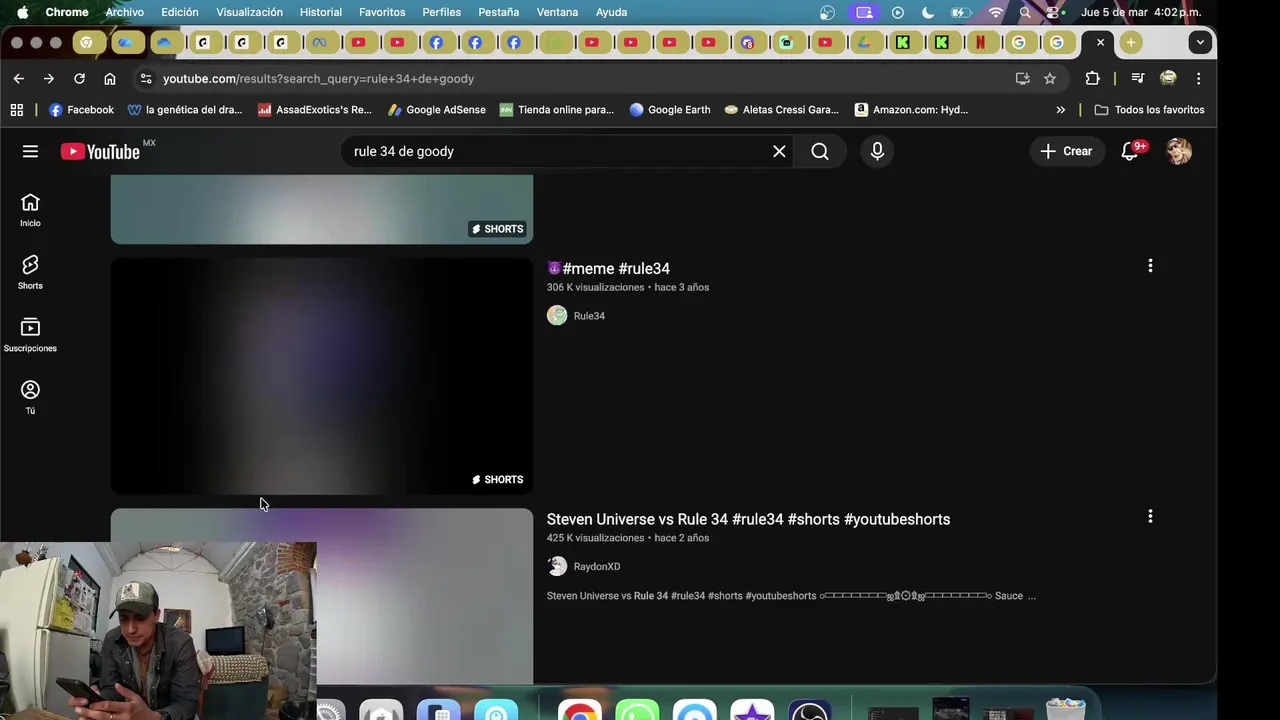View site information icon in address bar

point(146,78)
